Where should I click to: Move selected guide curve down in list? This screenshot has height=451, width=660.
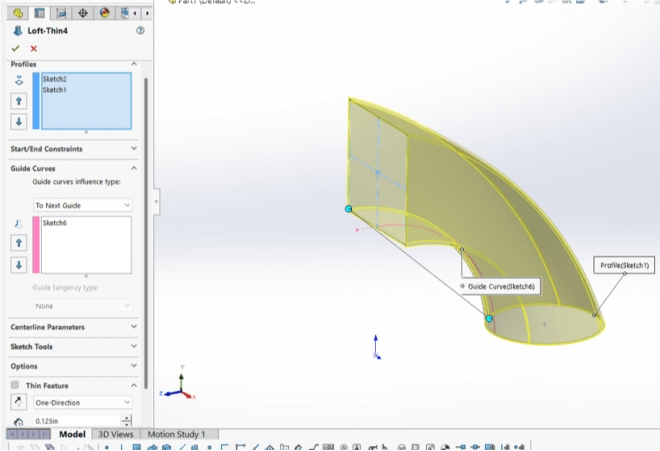[x=18, y=265]
